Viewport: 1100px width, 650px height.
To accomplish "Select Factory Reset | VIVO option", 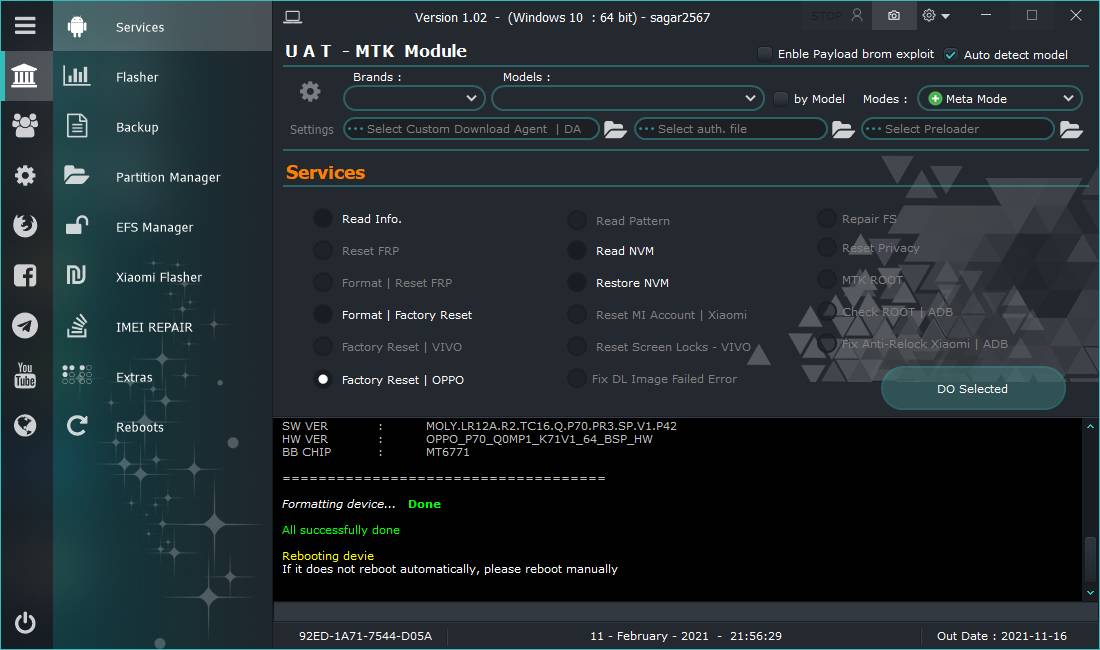I will coord(323,346).
